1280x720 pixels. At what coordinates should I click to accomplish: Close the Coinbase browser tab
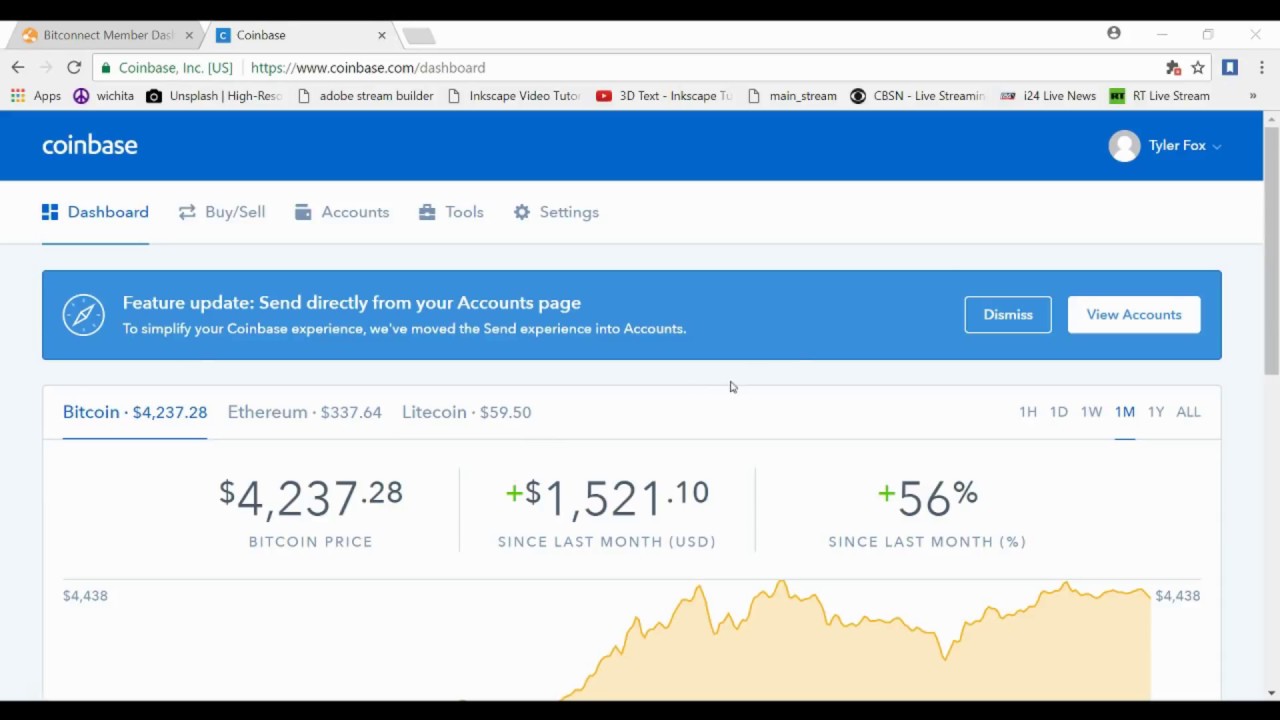tap(381, 35)
